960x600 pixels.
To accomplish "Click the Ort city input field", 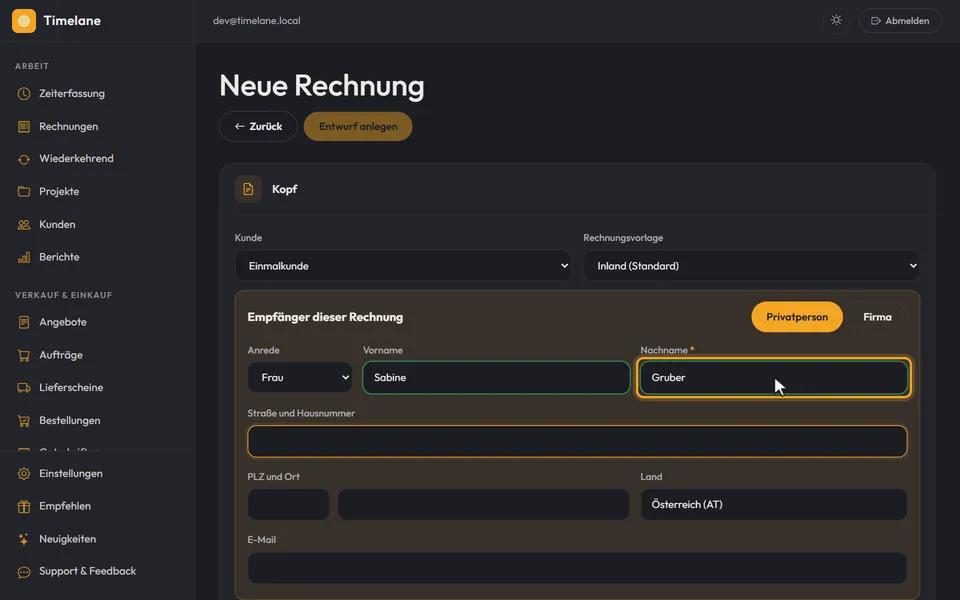I will 484,504.
